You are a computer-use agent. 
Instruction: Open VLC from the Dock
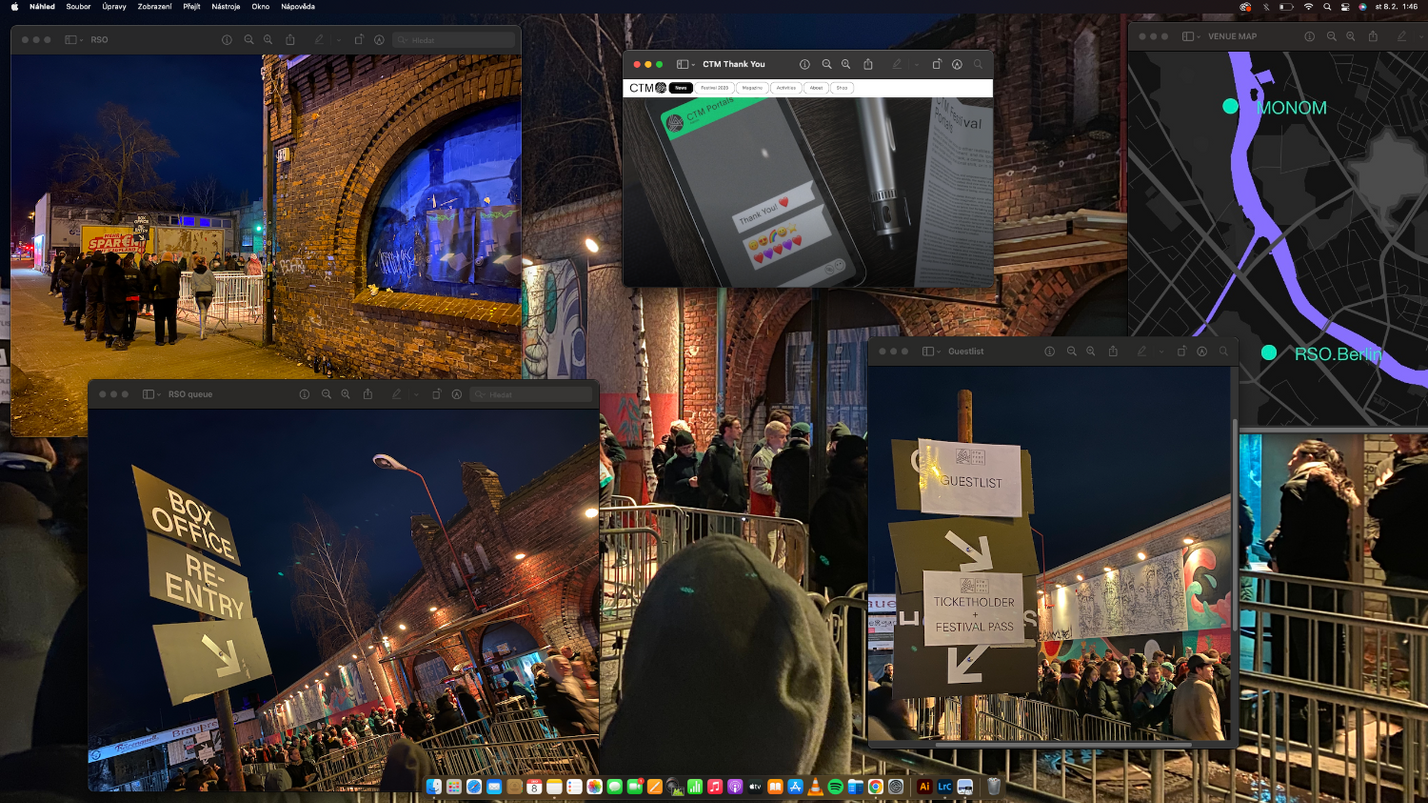click(815, 787)
